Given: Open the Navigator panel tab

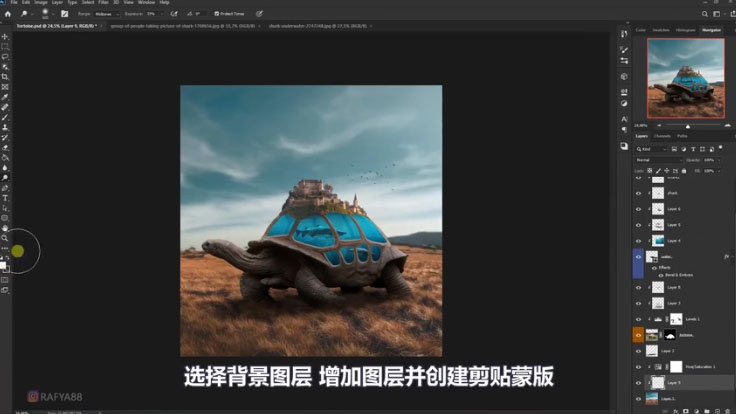Looking at the screenshot, I should (712, 30).
